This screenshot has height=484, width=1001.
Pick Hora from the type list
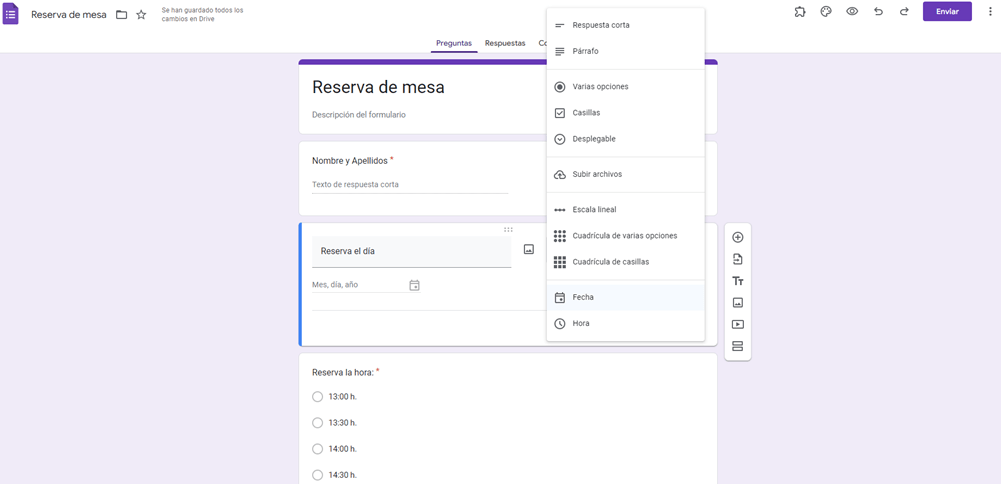pyautogui.click(x=581, y=324)
